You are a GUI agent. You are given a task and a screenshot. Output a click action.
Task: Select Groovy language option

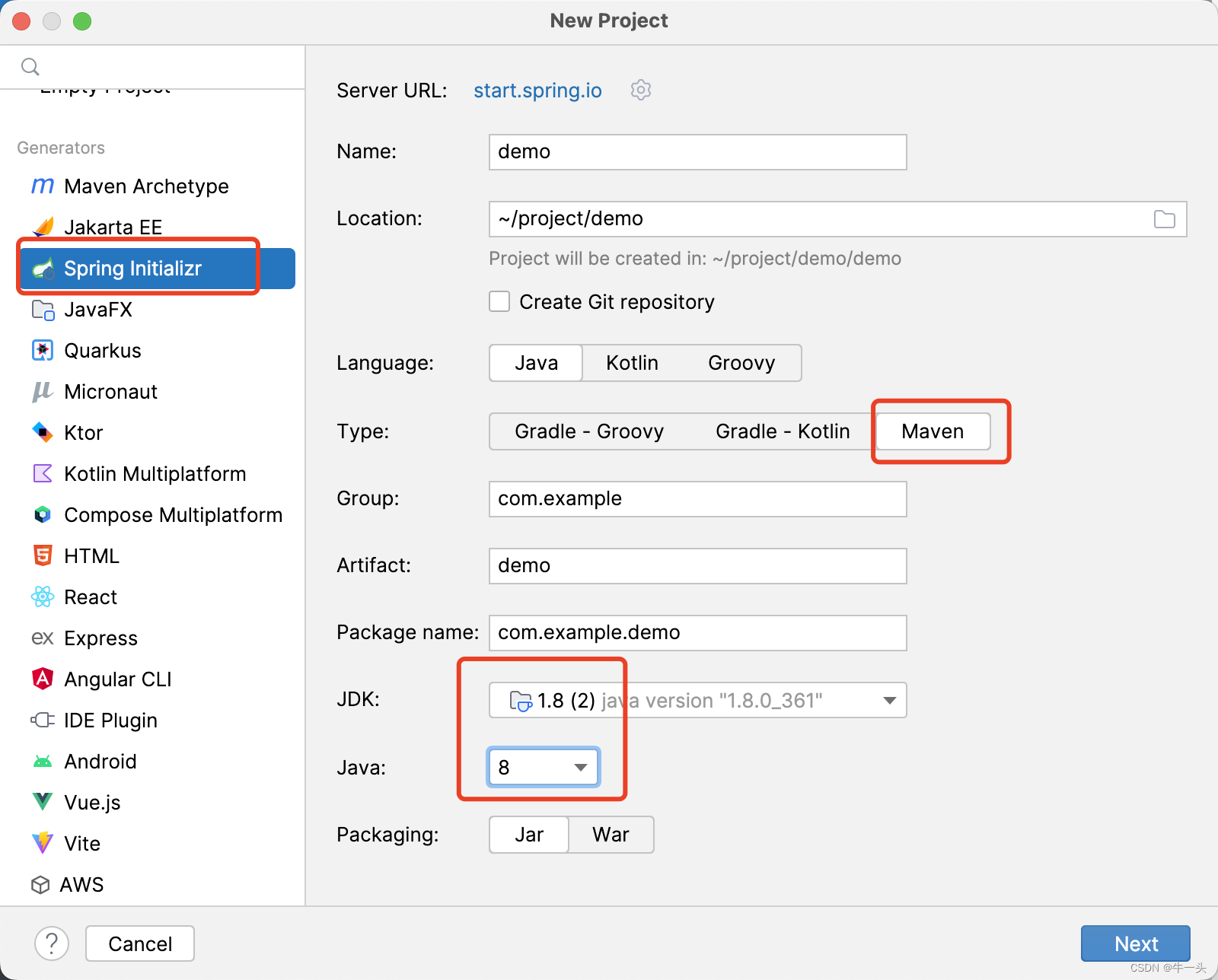click(x=741, y=363)
